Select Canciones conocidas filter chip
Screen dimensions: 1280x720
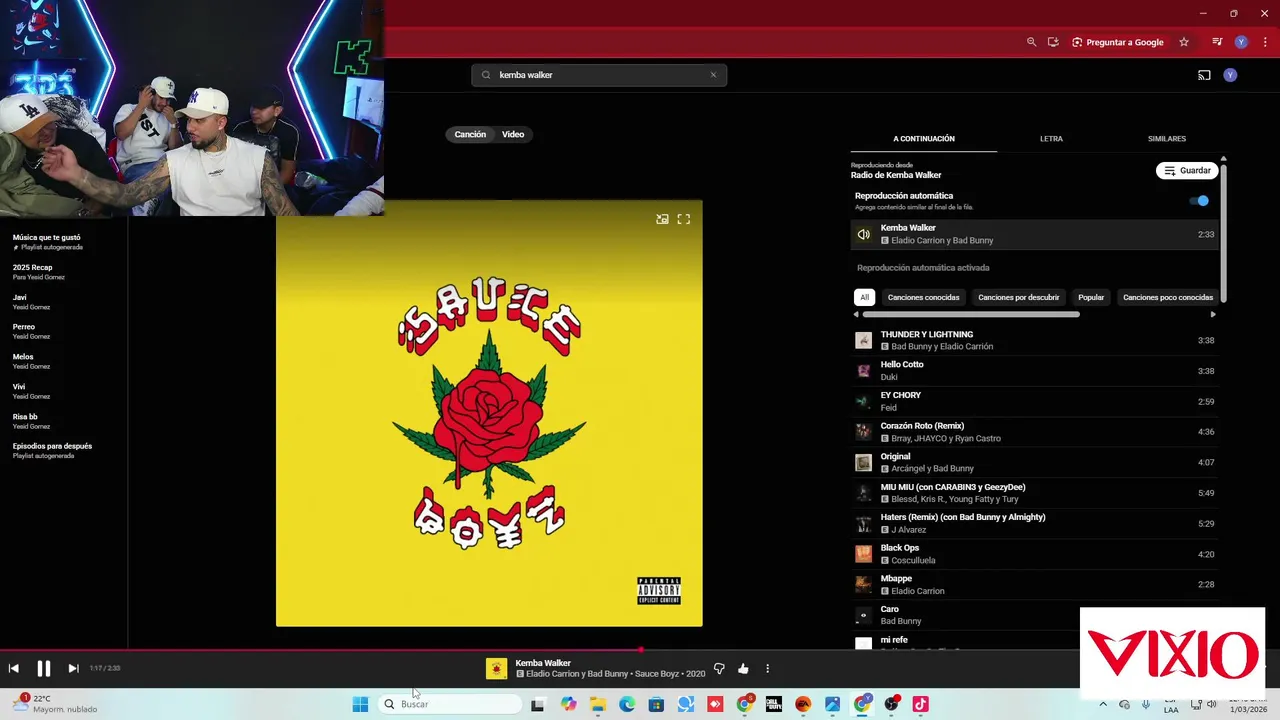click(923, 297)
